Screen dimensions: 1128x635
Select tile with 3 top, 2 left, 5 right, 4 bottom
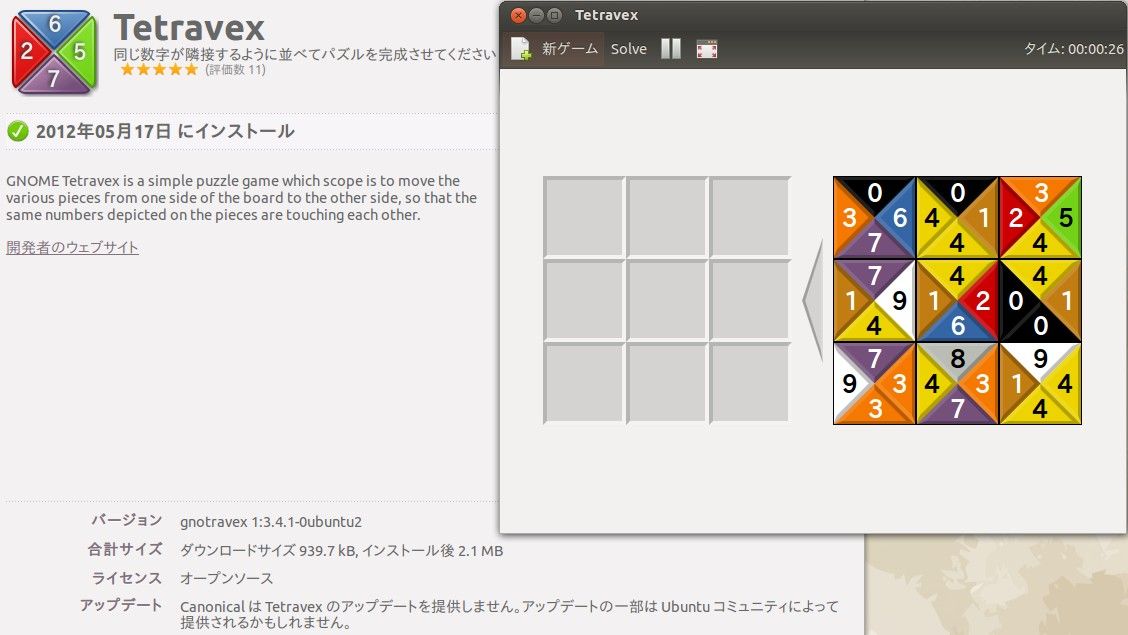coord(1040,217)
